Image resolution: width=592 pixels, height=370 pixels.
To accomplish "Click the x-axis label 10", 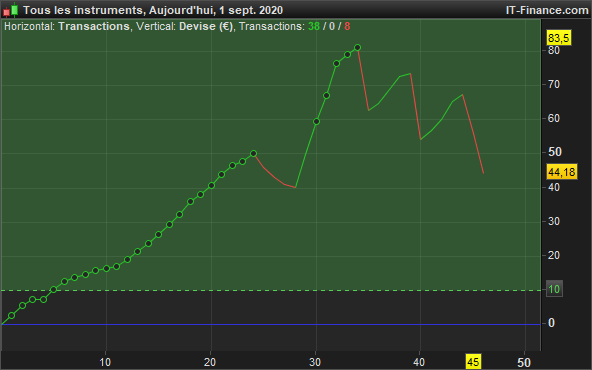I will point(105,362).
